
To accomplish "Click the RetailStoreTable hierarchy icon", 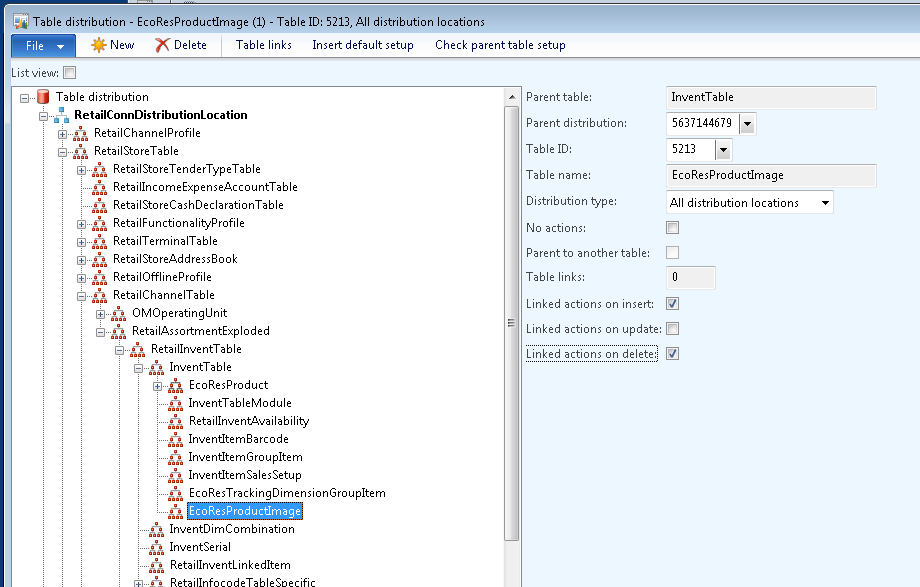I will pos(80,151).
